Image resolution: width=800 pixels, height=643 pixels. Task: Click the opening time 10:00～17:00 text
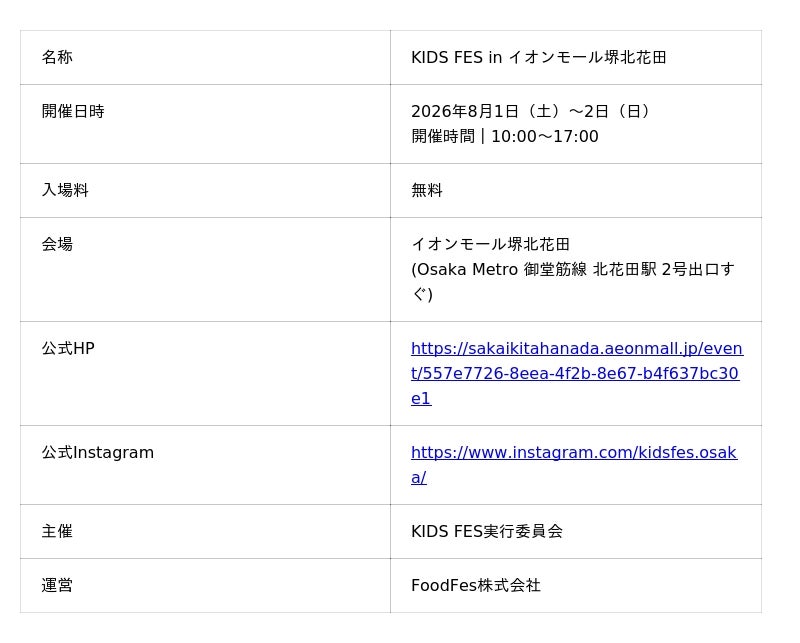coord(545,137)
